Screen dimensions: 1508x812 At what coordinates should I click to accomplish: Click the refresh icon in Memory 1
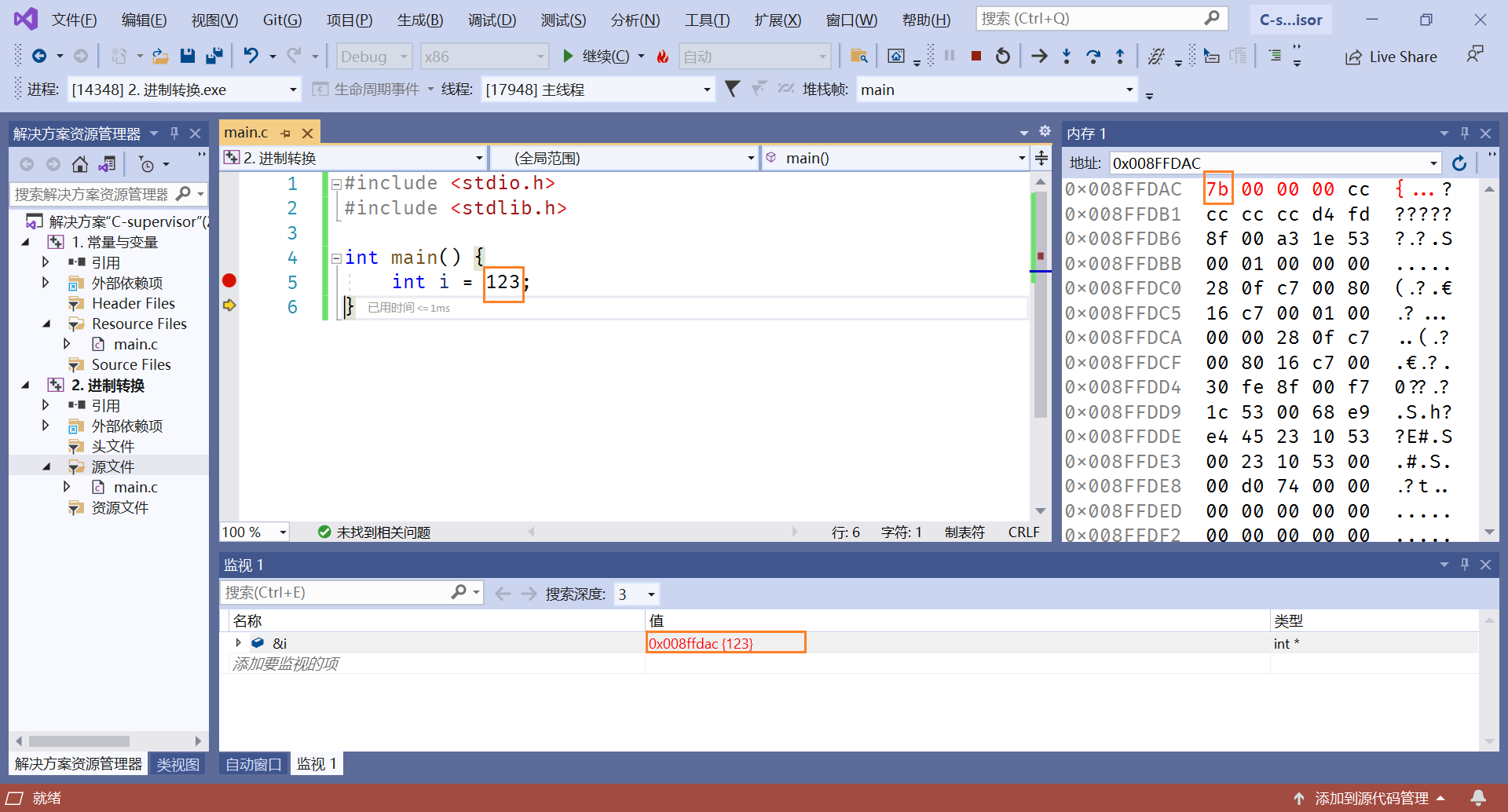(1459, 163)
